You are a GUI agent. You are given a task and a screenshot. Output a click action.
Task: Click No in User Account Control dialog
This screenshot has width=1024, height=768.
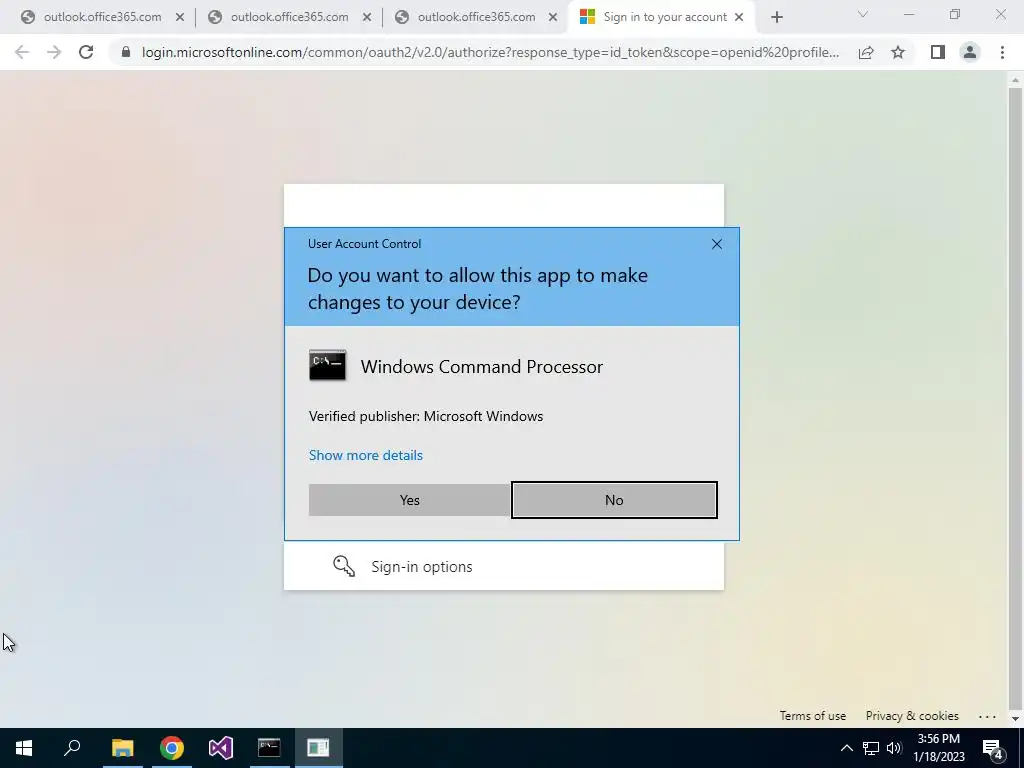tap(614, 500)
